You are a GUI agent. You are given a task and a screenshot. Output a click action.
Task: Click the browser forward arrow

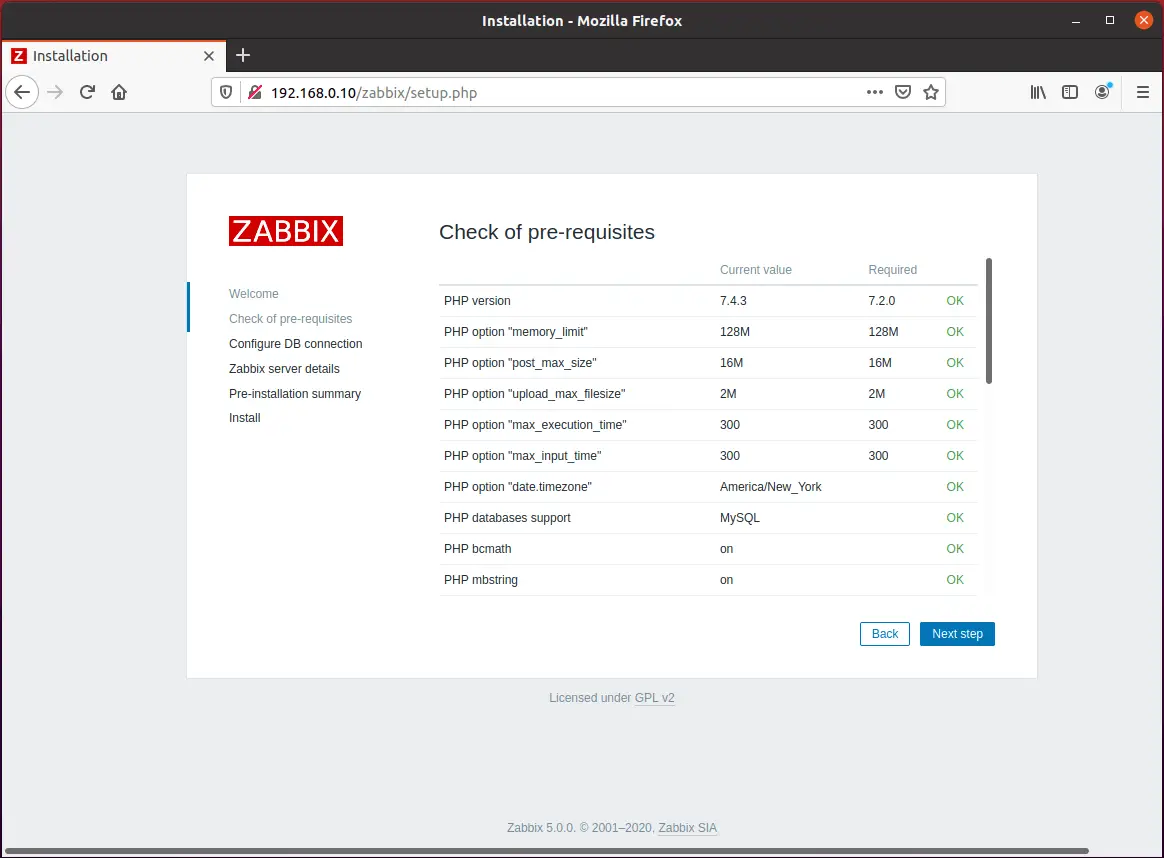pos(55,92)
